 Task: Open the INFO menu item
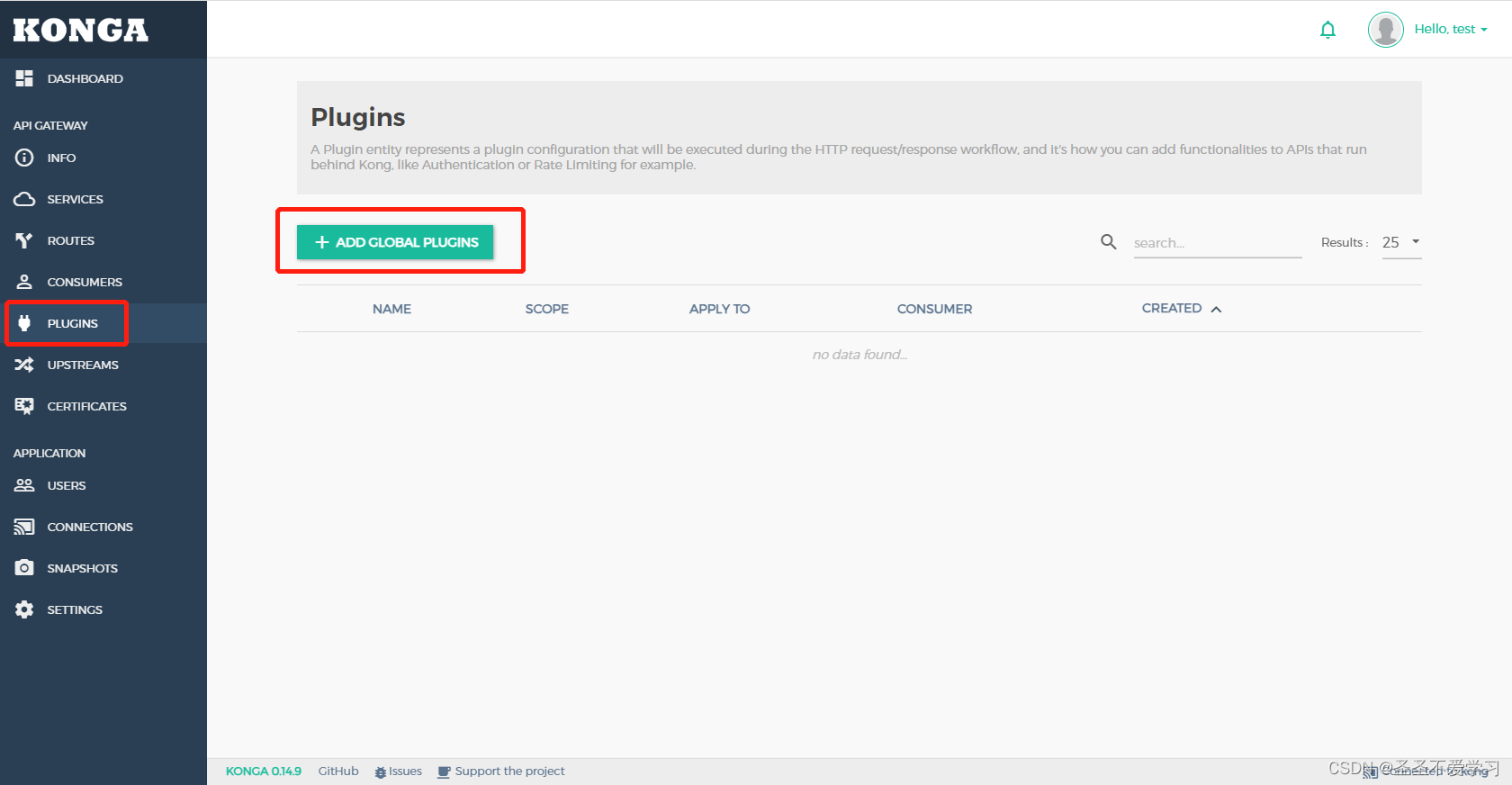[103, 158]
